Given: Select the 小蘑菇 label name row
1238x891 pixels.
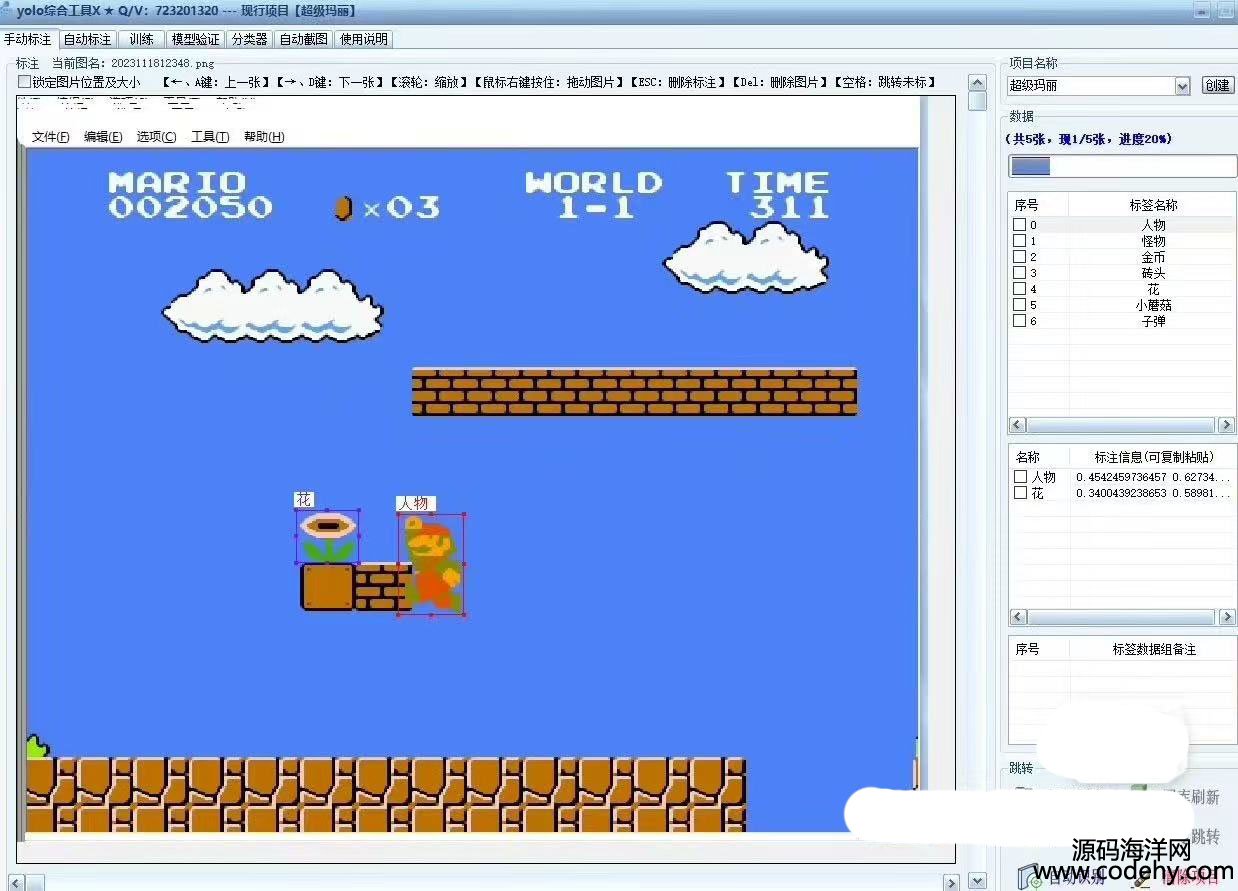Looking at the screenshot, I should (1153, 305).
